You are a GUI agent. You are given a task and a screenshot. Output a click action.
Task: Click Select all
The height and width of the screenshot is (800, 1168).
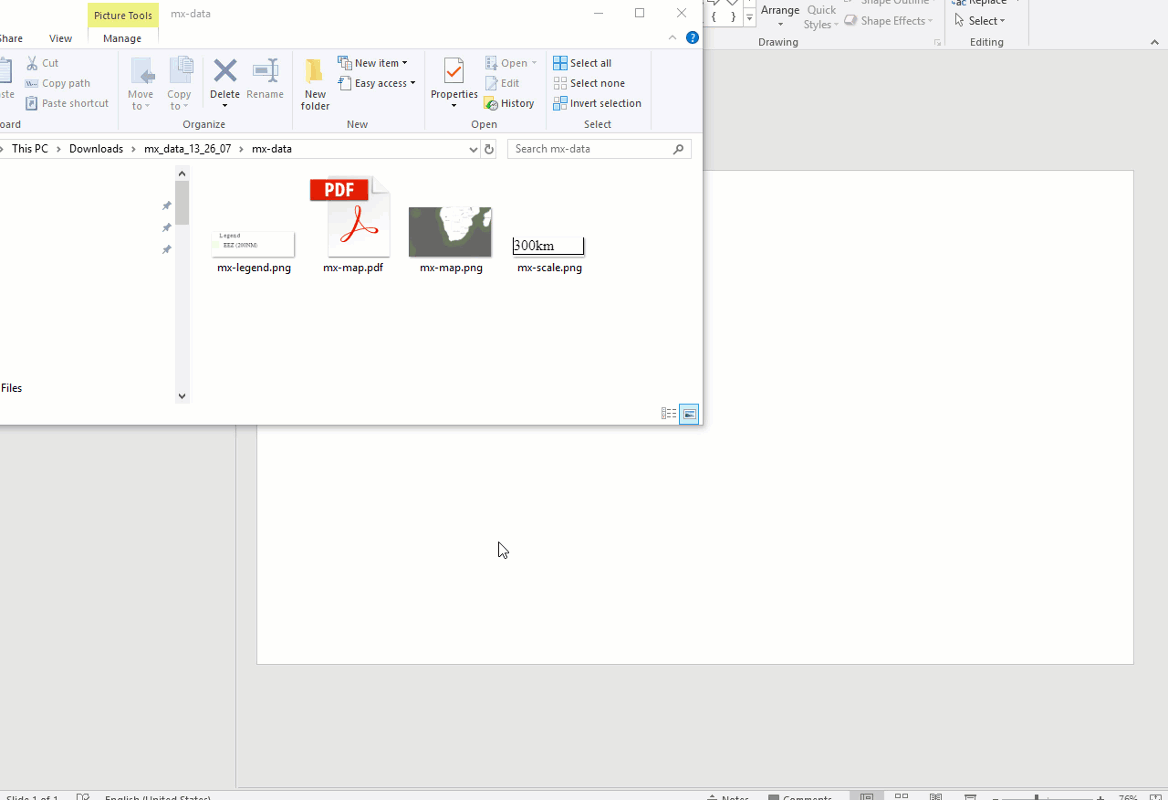coord(583,63)
